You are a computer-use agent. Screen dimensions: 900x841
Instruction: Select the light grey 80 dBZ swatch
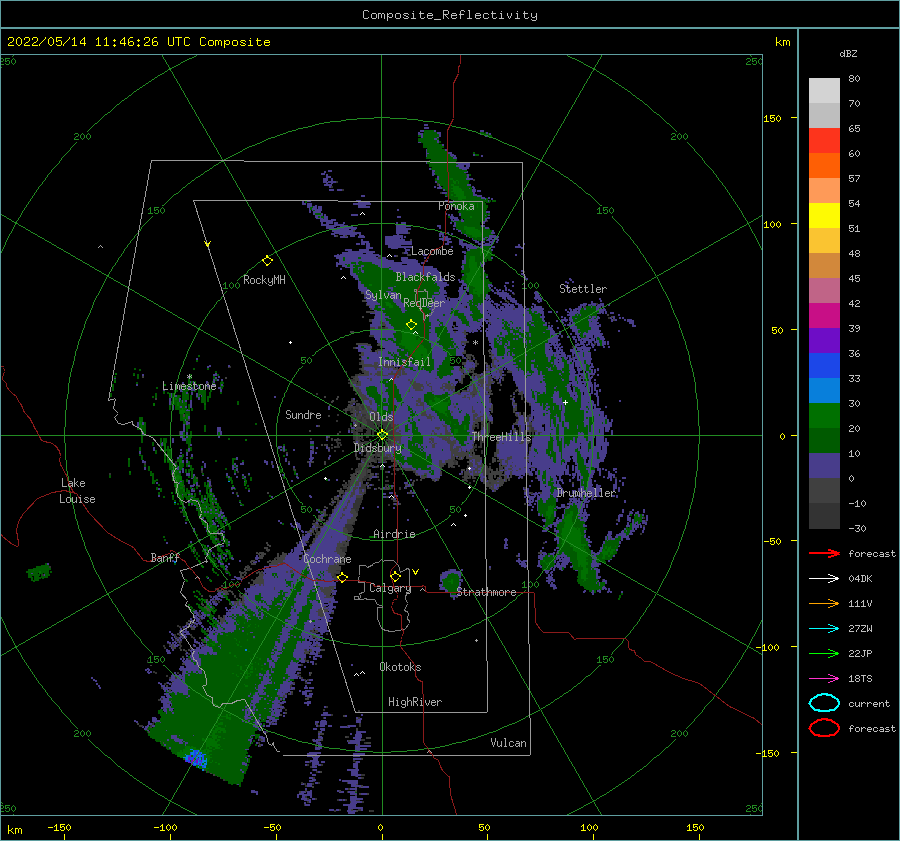click(x=824, y=91)
